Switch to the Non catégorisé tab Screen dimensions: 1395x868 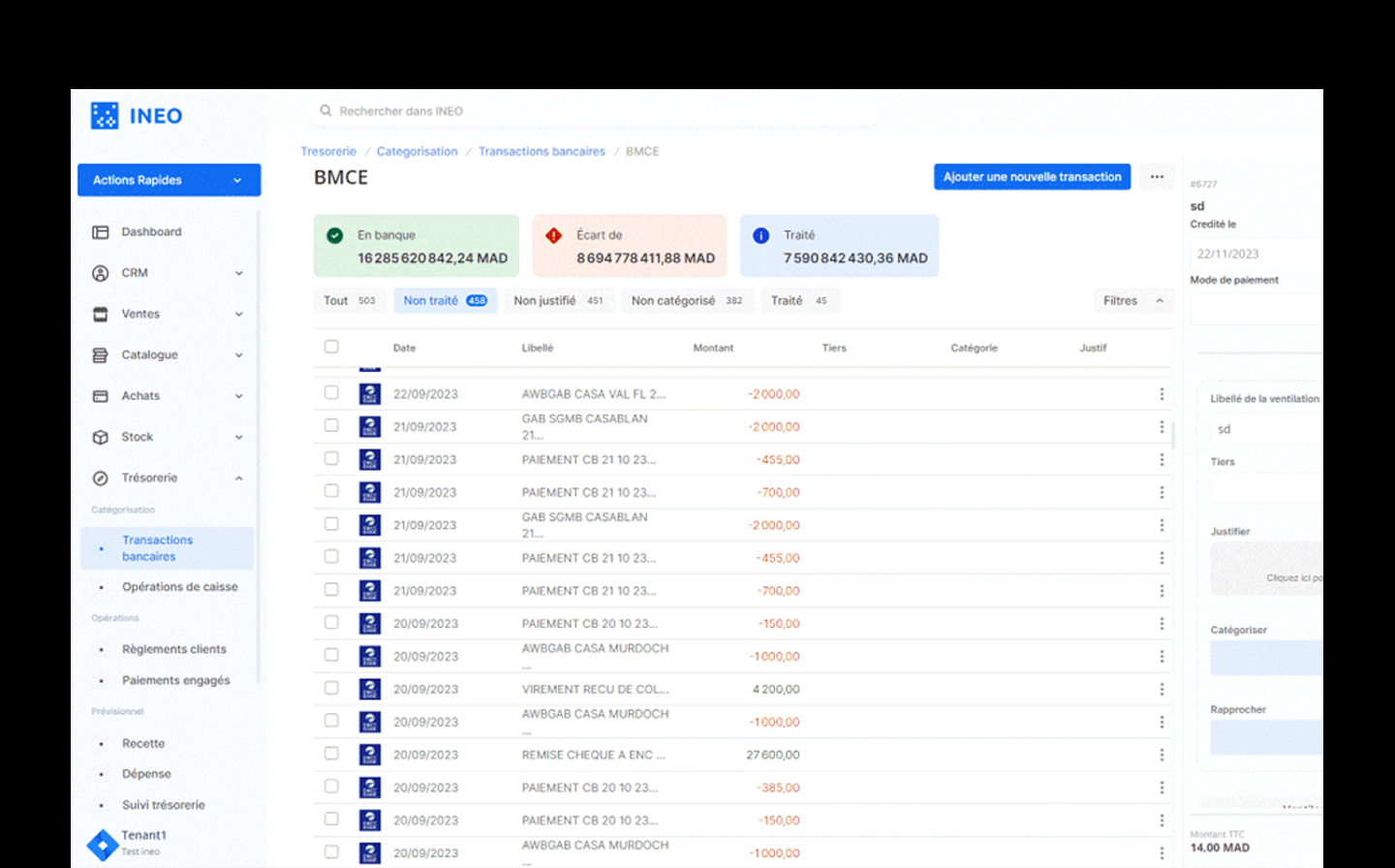tap(686, 301)
